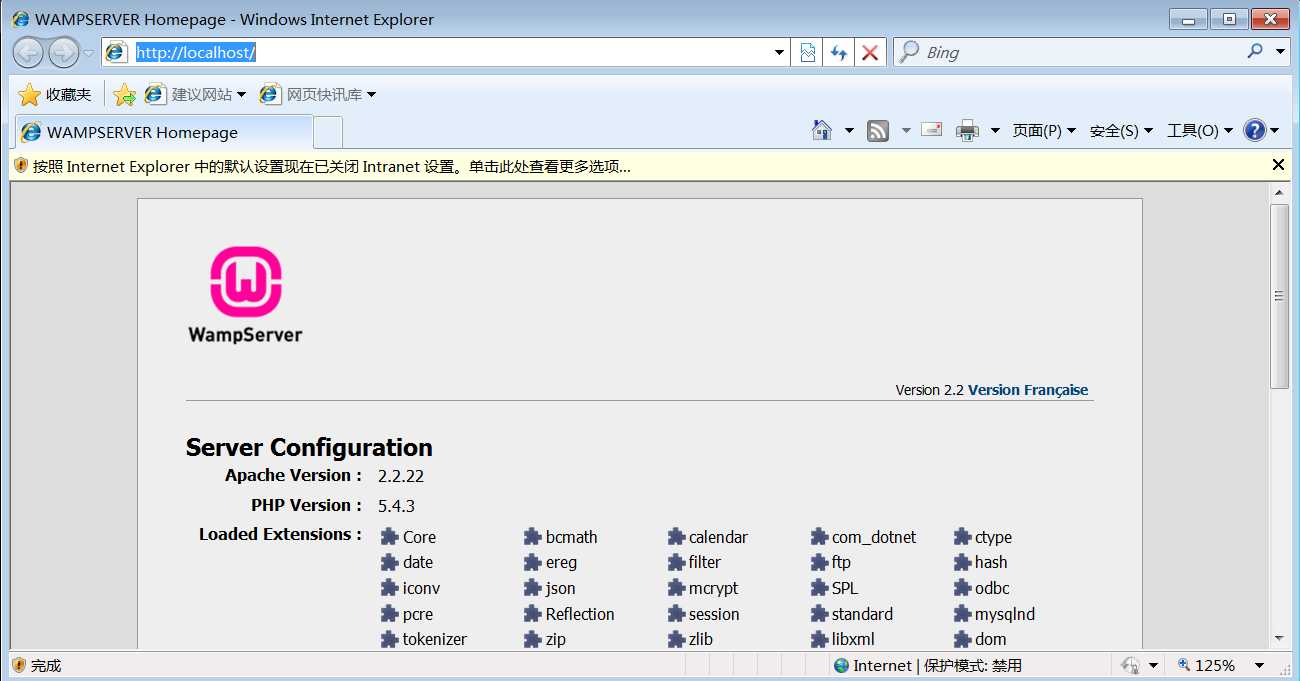Click the Add to Favorites Bar star icon
Screen dimensions: 1300x681
pyautogui.click(x=124, y=94)
